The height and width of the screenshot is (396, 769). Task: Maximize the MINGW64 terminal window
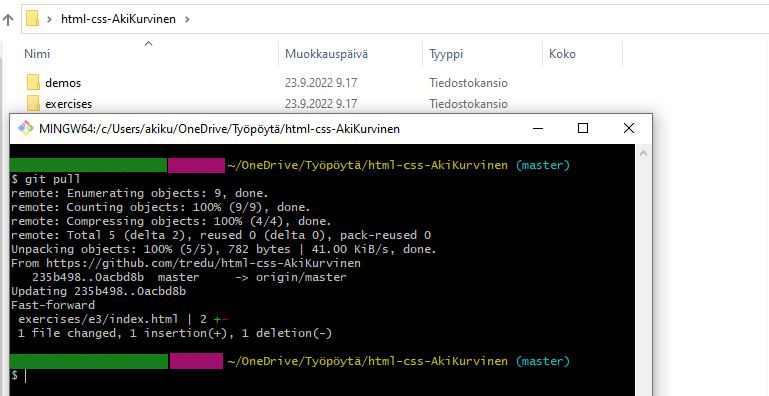pyautogui.click(x=583, y=129)
